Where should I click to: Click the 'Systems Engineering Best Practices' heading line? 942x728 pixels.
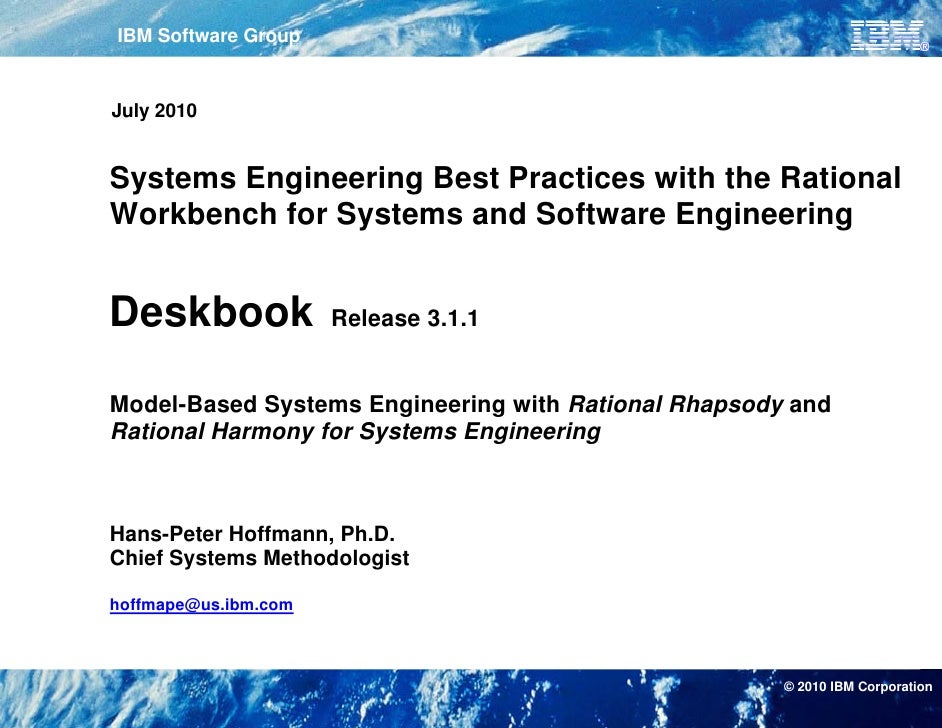pos(505,178)
